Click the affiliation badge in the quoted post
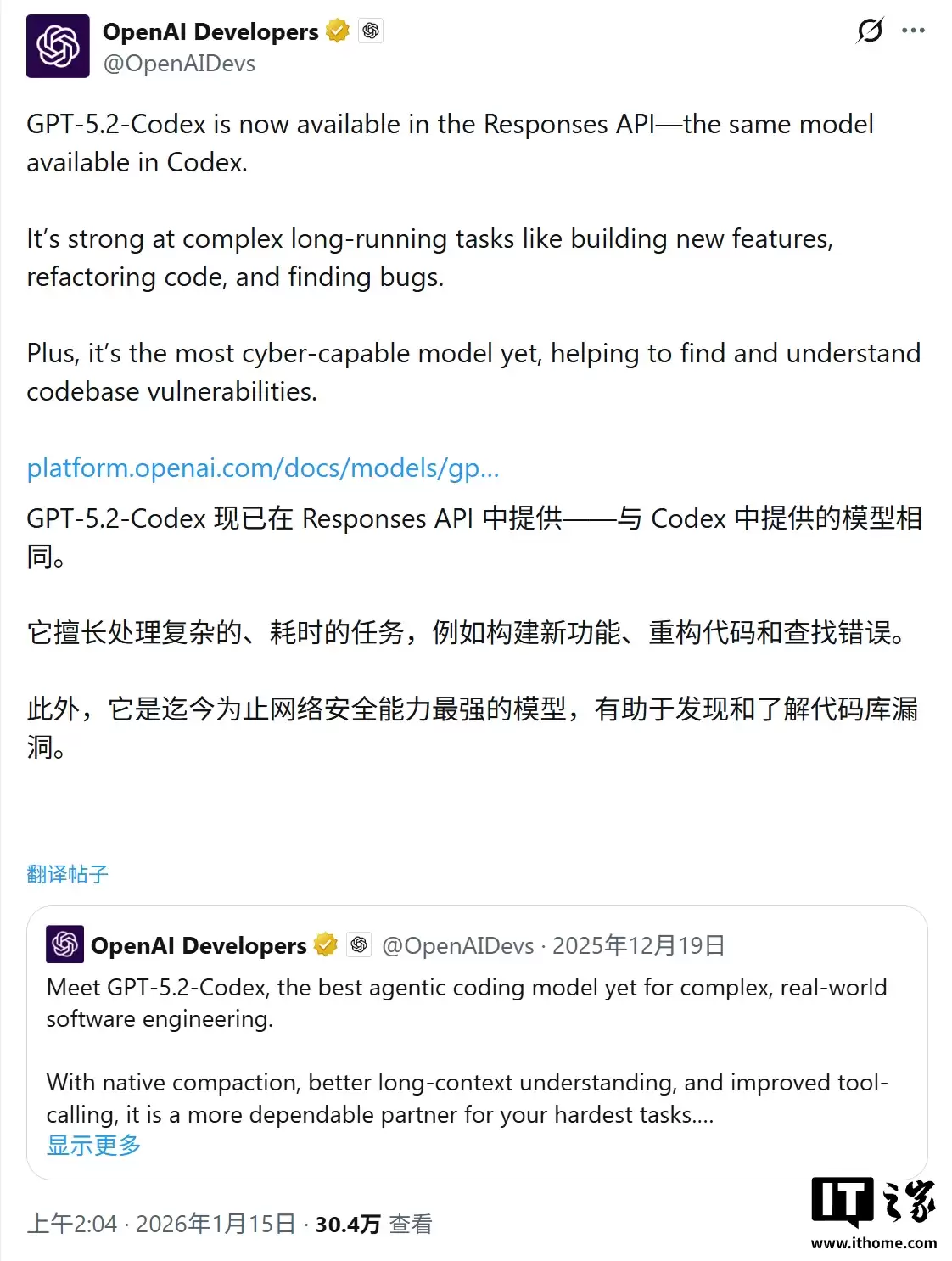This screenshot has width=952, height=1261. [x=358, y=943]
